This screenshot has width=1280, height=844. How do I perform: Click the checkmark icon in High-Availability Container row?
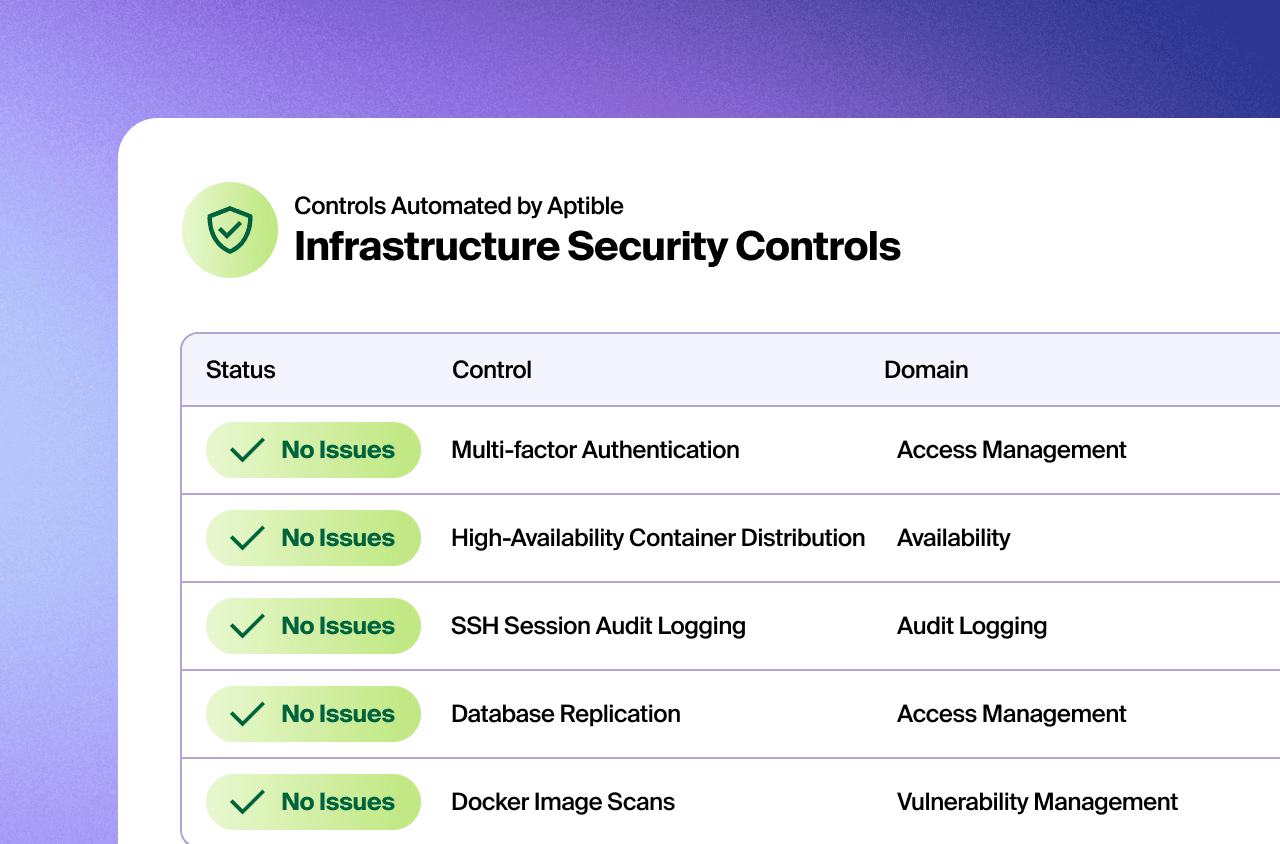(x=247, y=538)
